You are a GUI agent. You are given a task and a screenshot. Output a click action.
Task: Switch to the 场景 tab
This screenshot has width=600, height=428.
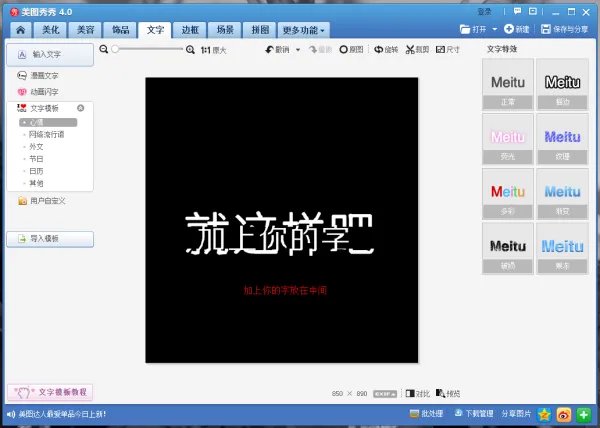pyautogui.click(x=225, y=30)
